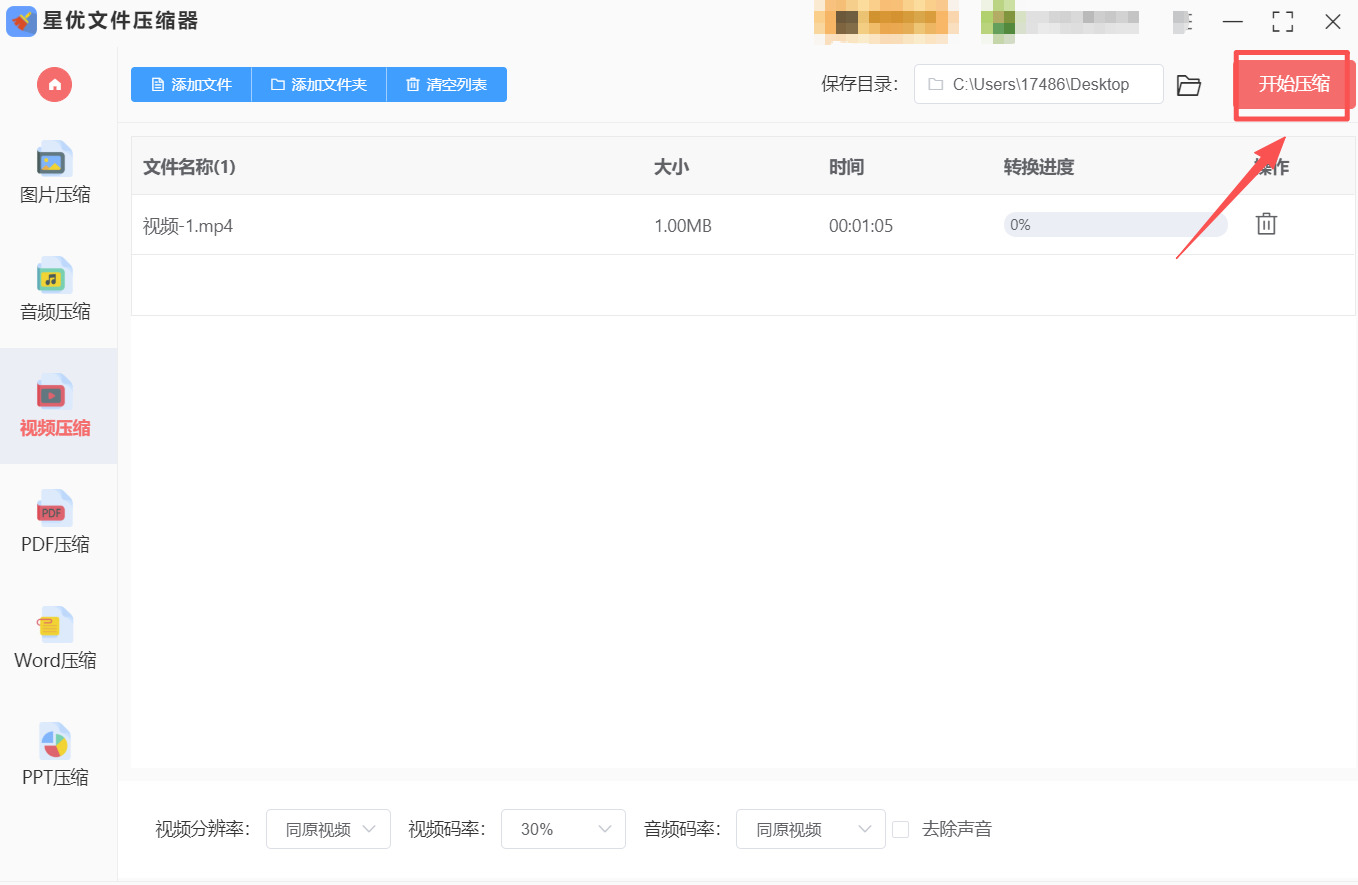
Task: Click the save directory path field
Action: click(x=1038, y=84)
